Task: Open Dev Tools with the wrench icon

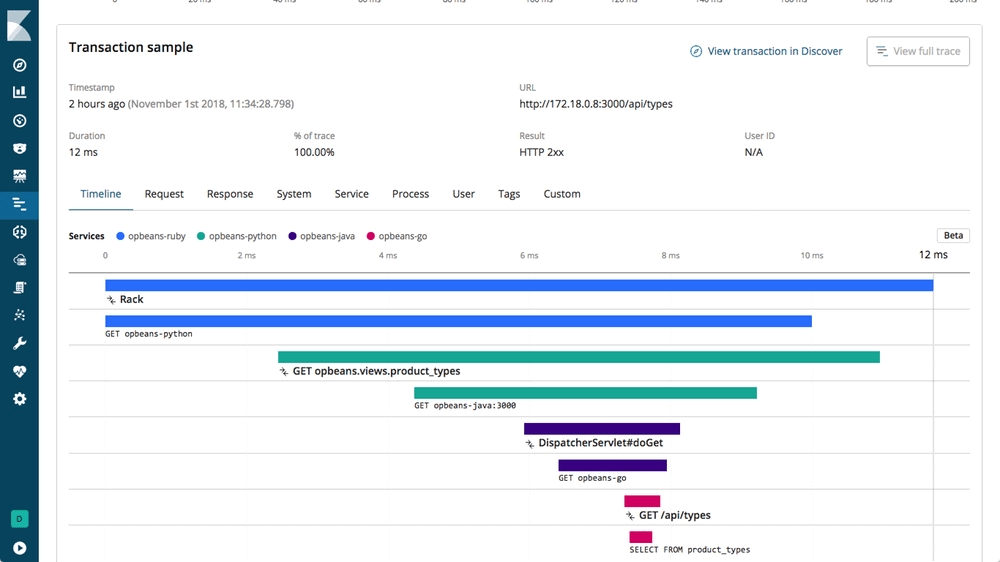Action: click(x=19, y=343)
